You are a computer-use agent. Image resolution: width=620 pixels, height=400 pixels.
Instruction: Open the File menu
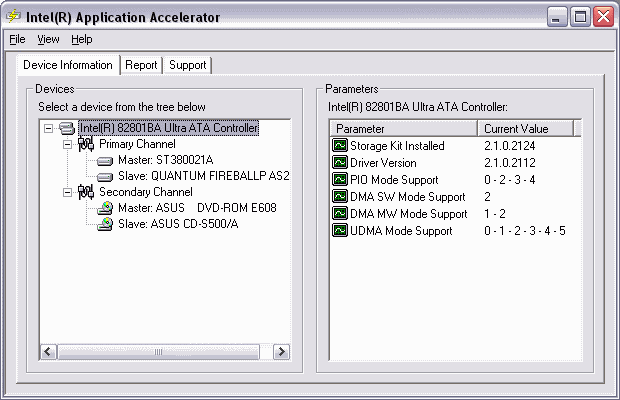click(17, 39)
